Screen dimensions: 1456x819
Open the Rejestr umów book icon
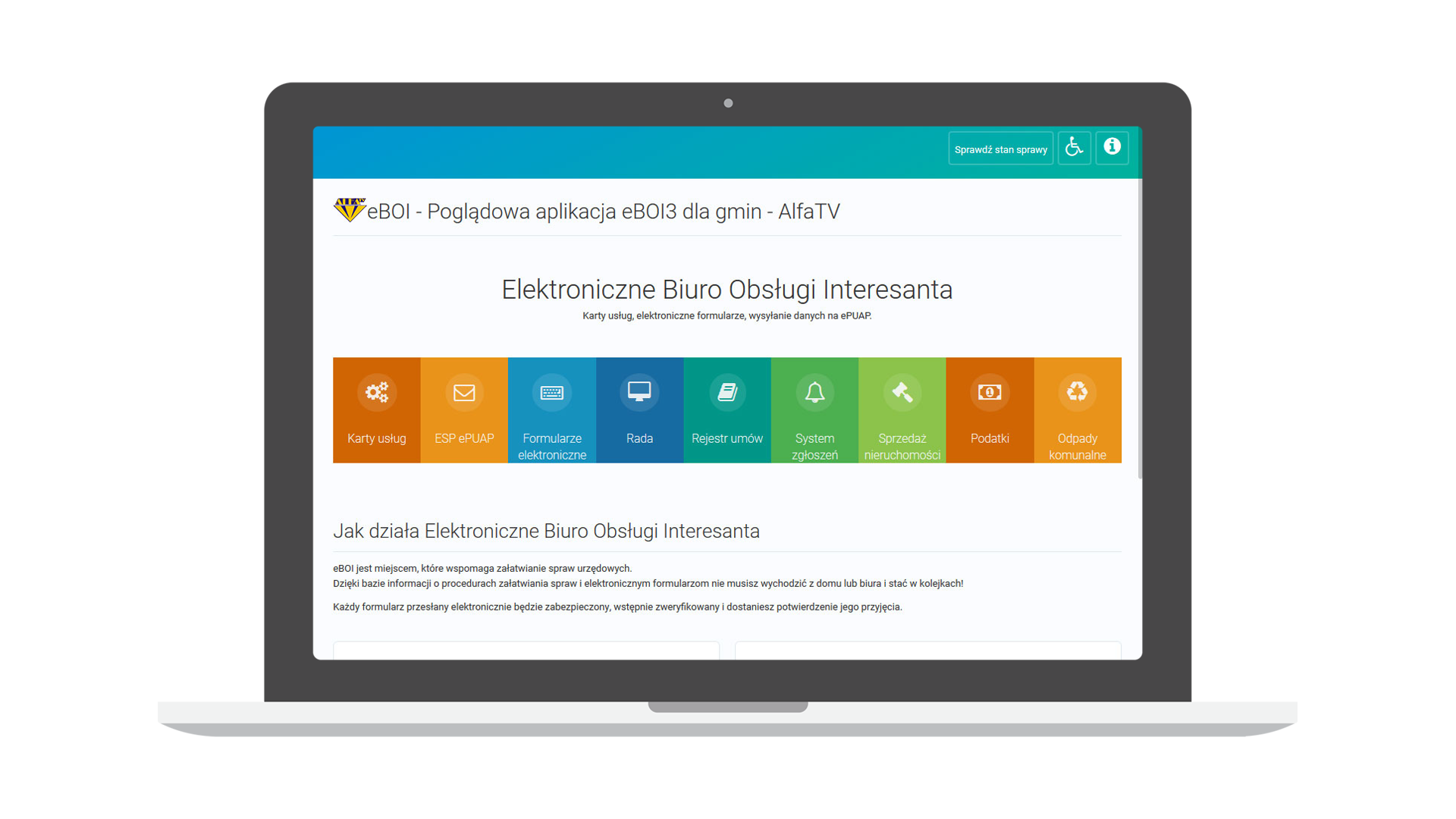pos(726,392)
